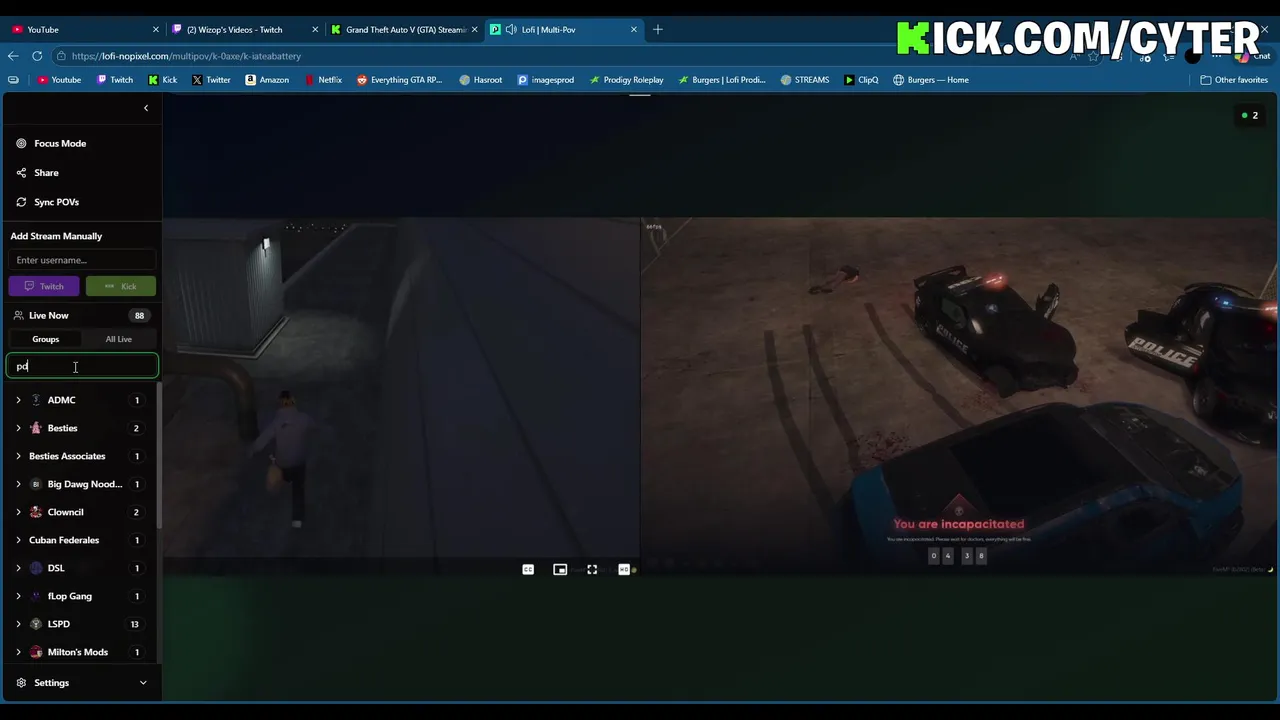Expand the Besties group

[18, 428]
